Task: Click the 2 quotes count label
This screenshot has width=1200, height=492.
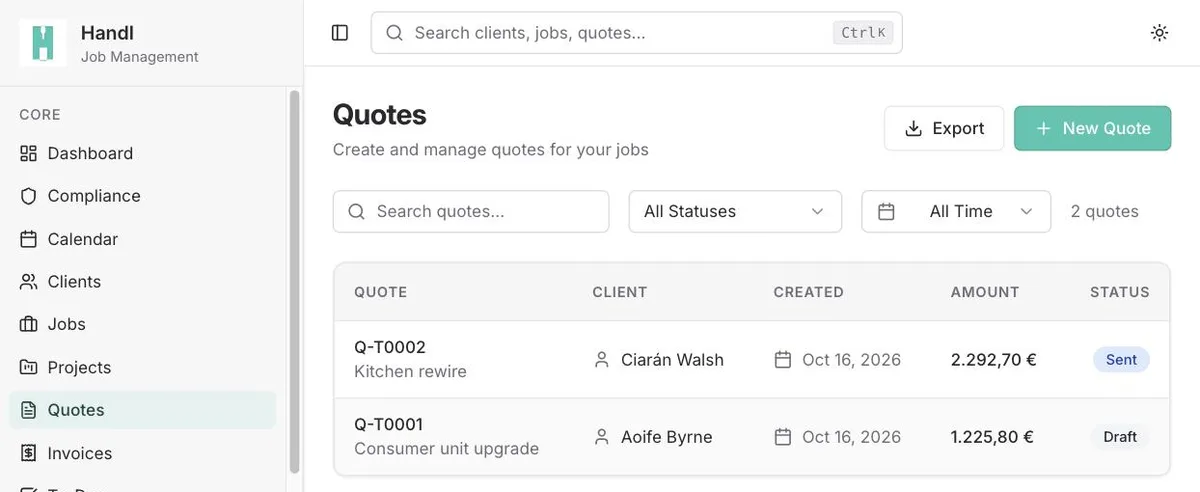Action: [1105, 212]
